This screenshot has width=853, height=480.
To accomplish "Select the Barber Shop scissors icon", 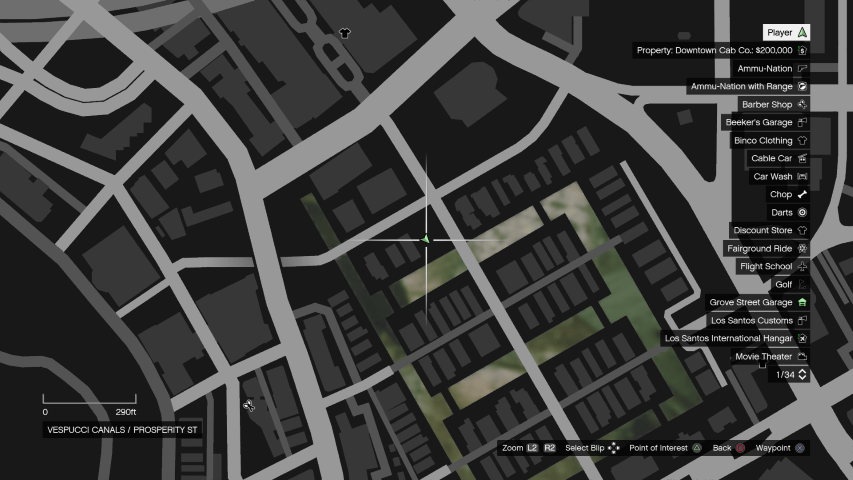I will (802, 105).
